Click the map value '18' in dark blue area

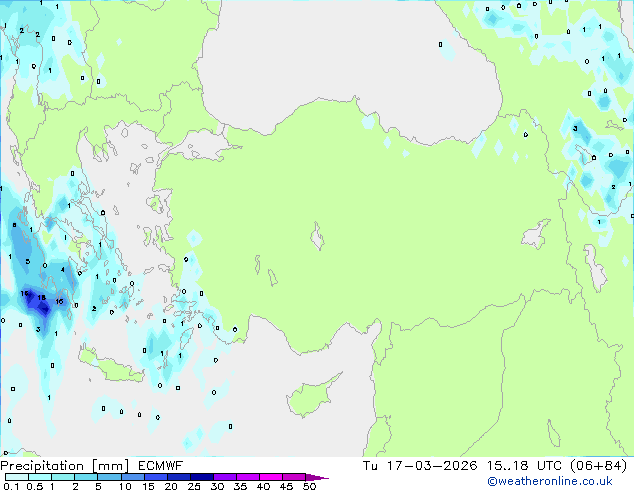coord(41,298)
